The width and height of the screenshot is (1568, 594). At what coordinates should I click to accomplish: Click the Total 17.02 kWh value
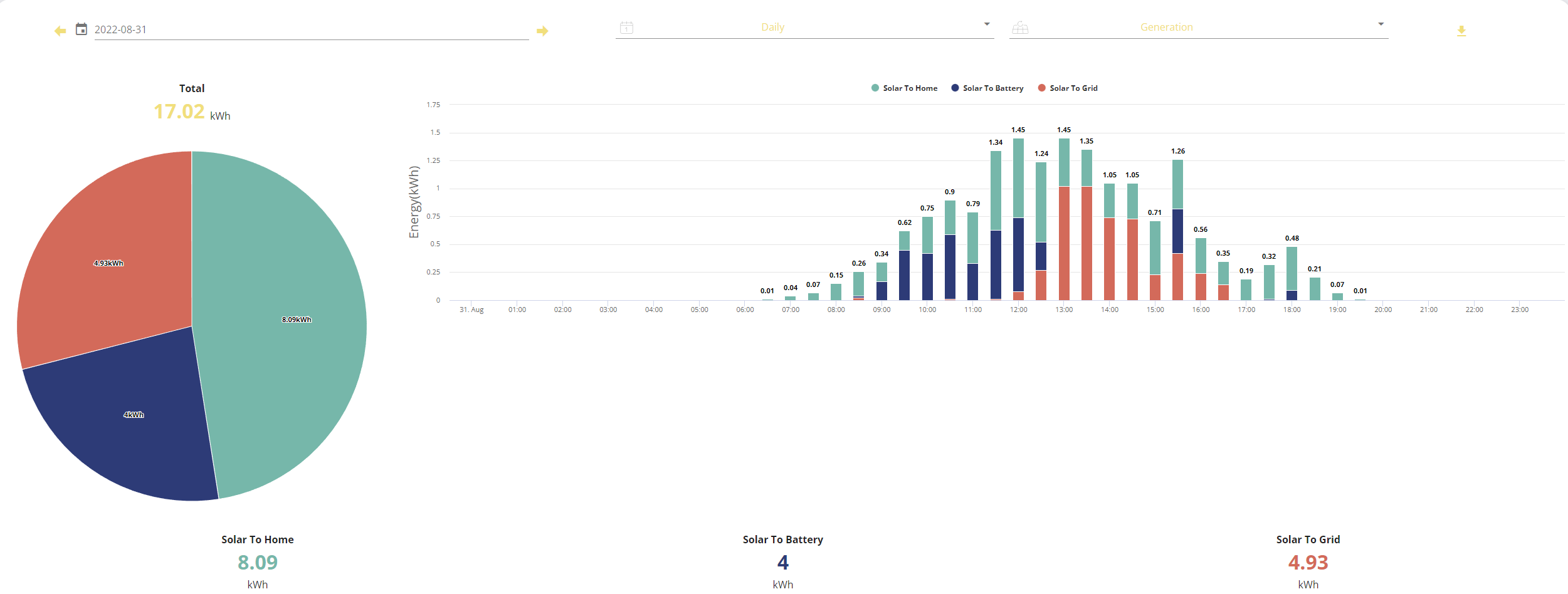(x=192, y=112)
